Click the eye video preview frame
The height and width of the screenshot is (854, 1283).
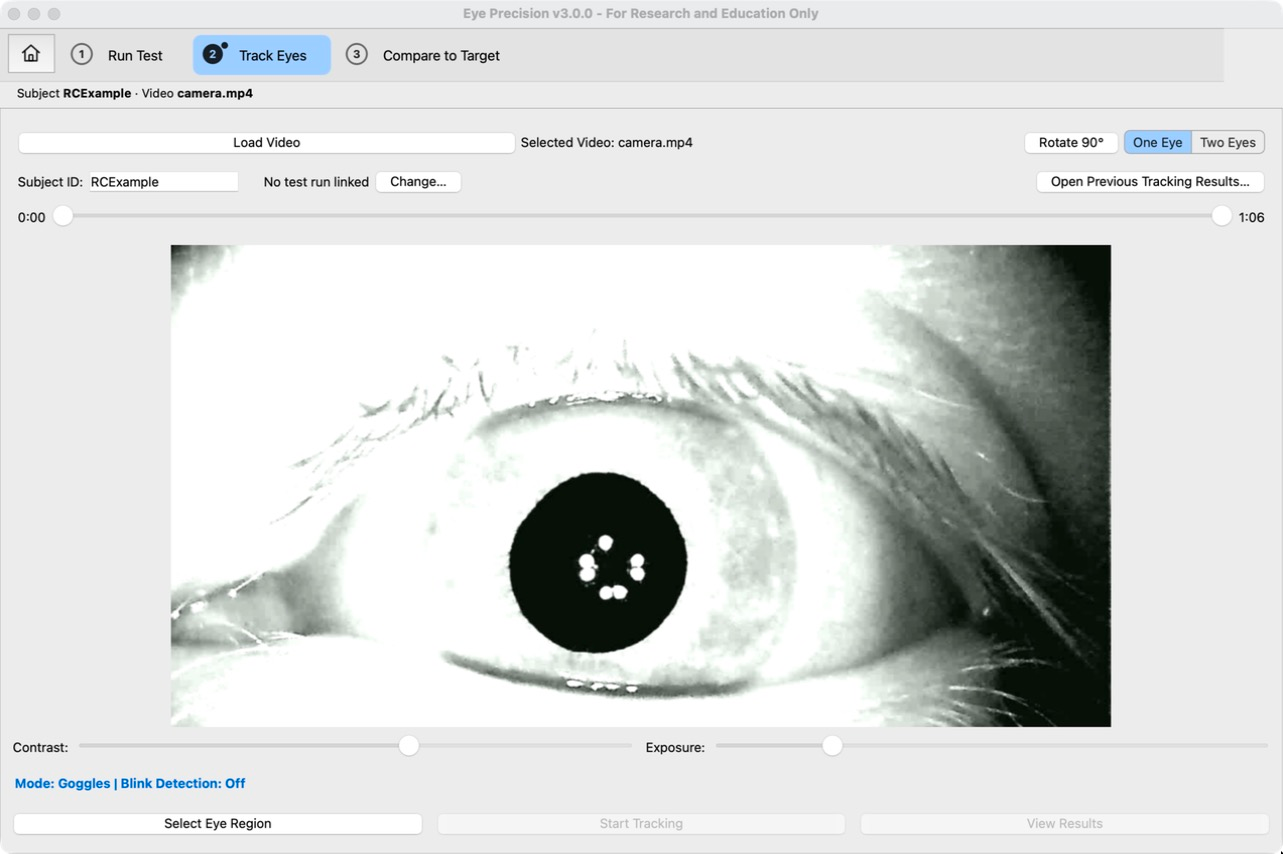pos(641,486)
